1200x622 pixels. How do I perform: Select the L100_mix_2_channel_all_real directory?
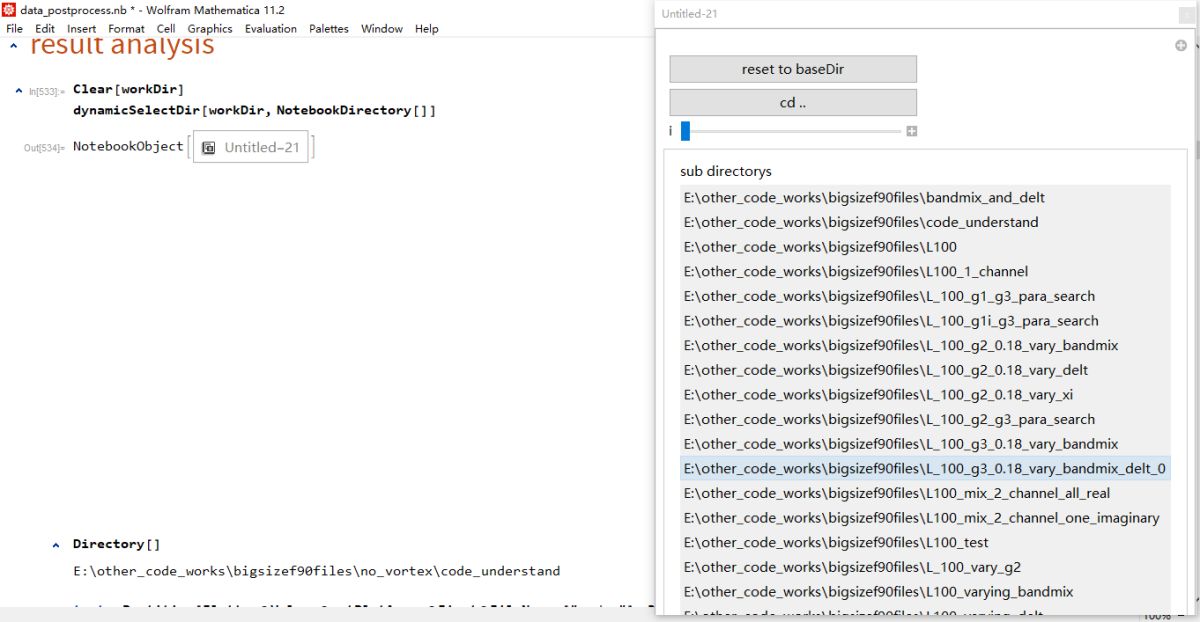[x=925, y=493]
